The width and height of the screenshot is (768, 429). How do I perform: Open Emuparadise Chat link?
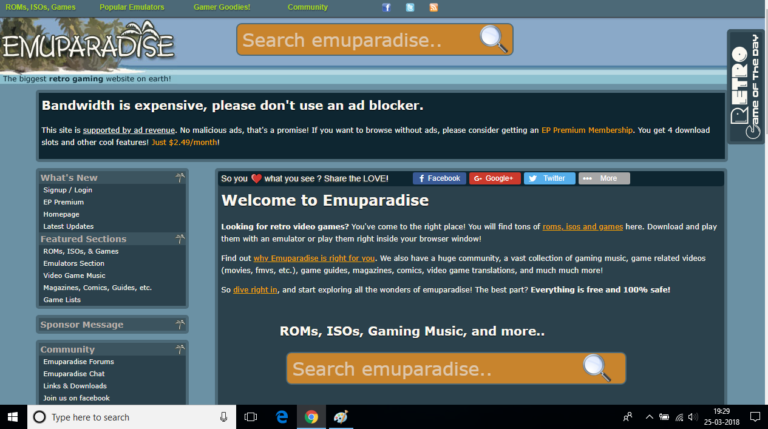tap(73, 374)
